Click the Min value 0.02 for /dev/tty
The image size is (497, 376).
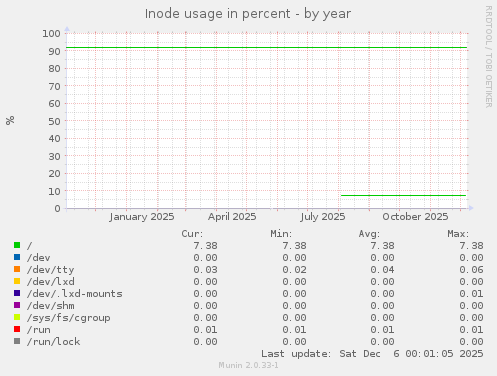pos(294,269)
